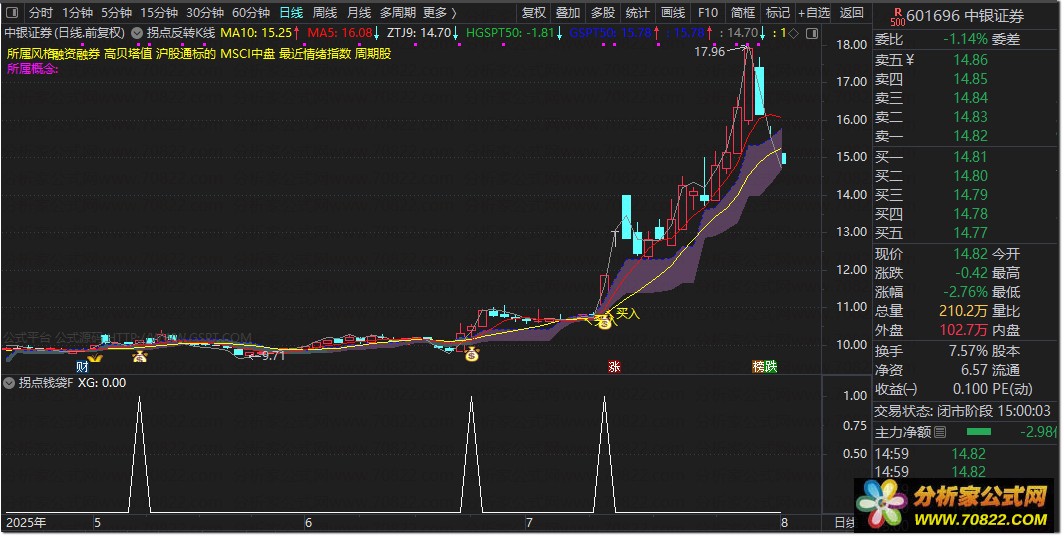Click the 周期股 tag
Screen dimensions: 1064x536
[x=373, y=54]
